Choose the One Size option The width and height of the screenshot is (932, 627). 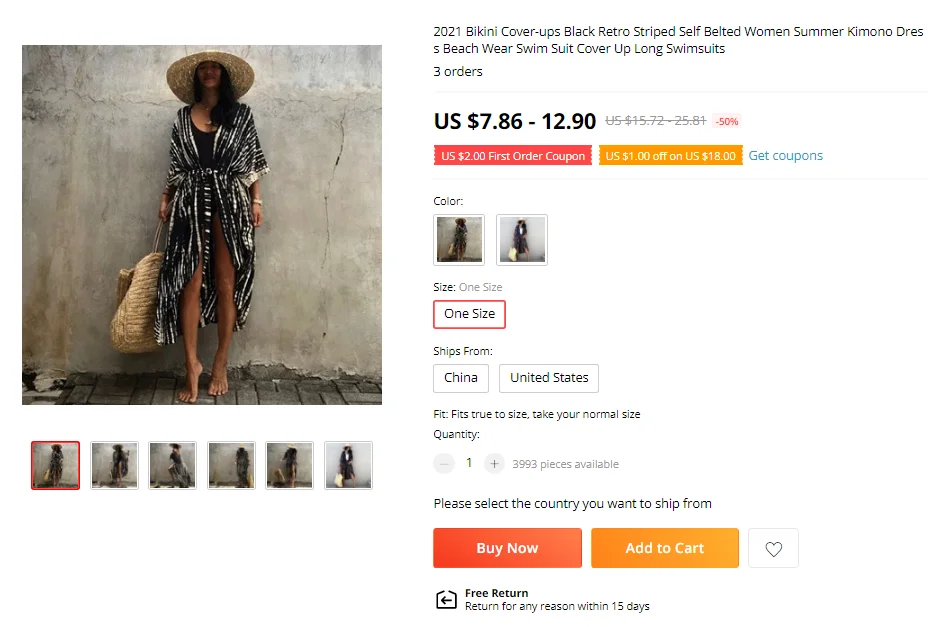(x=469, y=314)
